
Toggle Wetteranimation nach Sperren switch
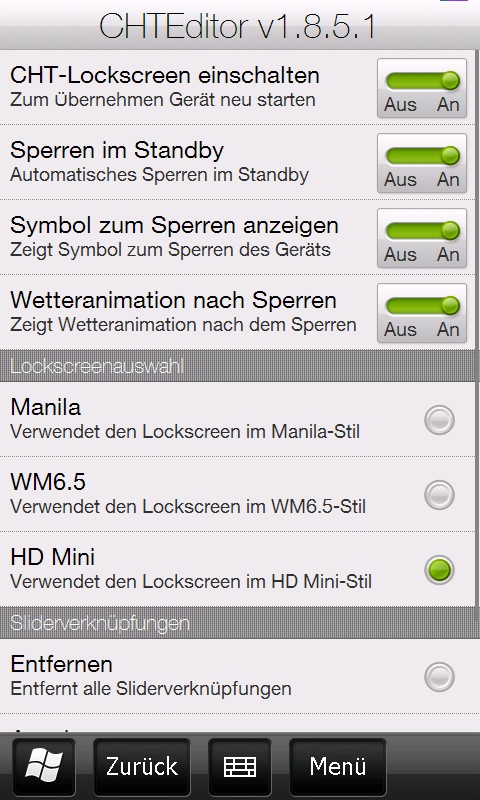pyautogui.click(x=422, y=313)
